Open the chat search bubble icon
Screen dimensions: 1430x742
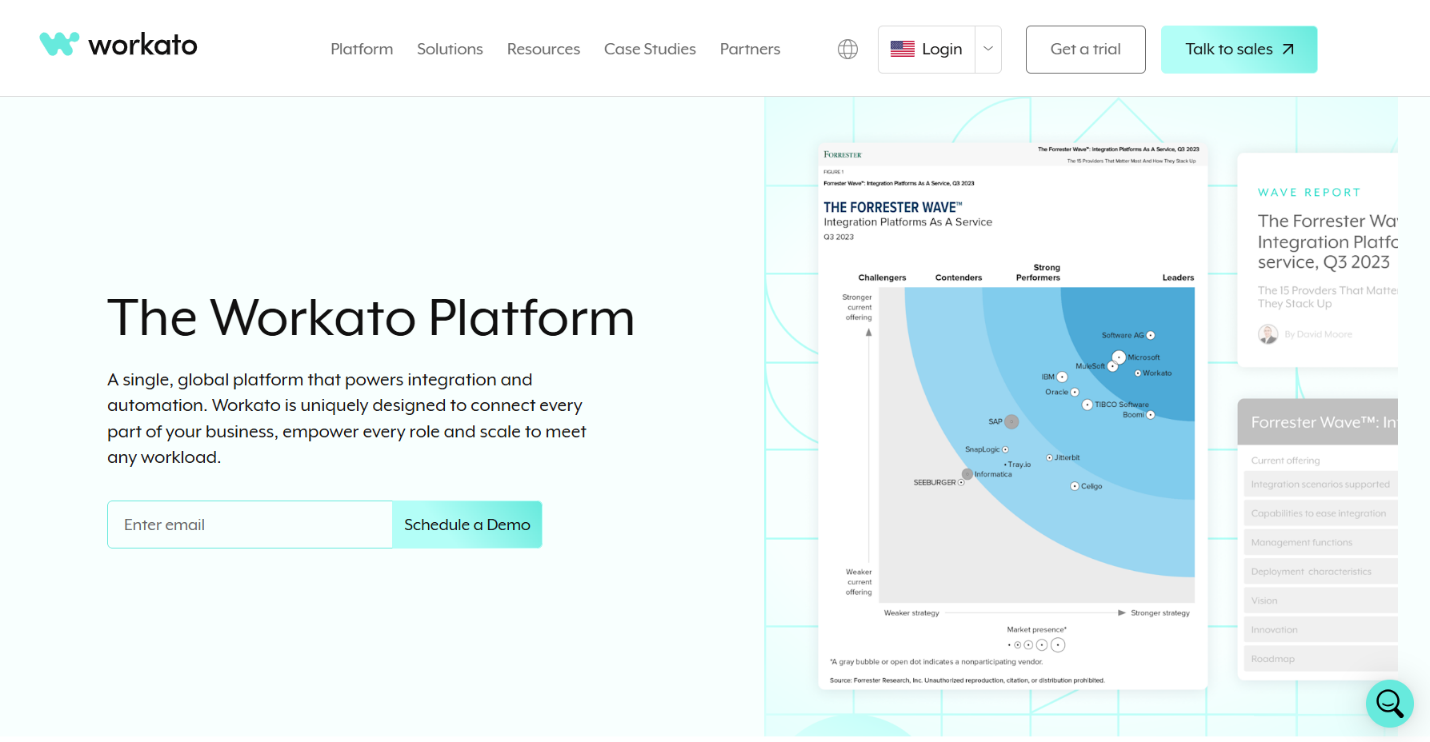click(1390, 704)
